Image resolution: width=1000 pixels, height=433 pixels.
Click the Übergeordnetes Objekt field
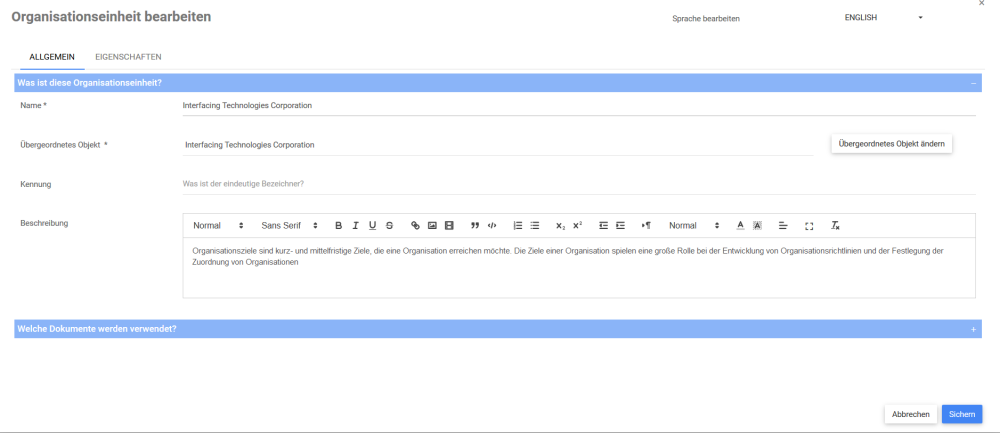coord(498,145)
